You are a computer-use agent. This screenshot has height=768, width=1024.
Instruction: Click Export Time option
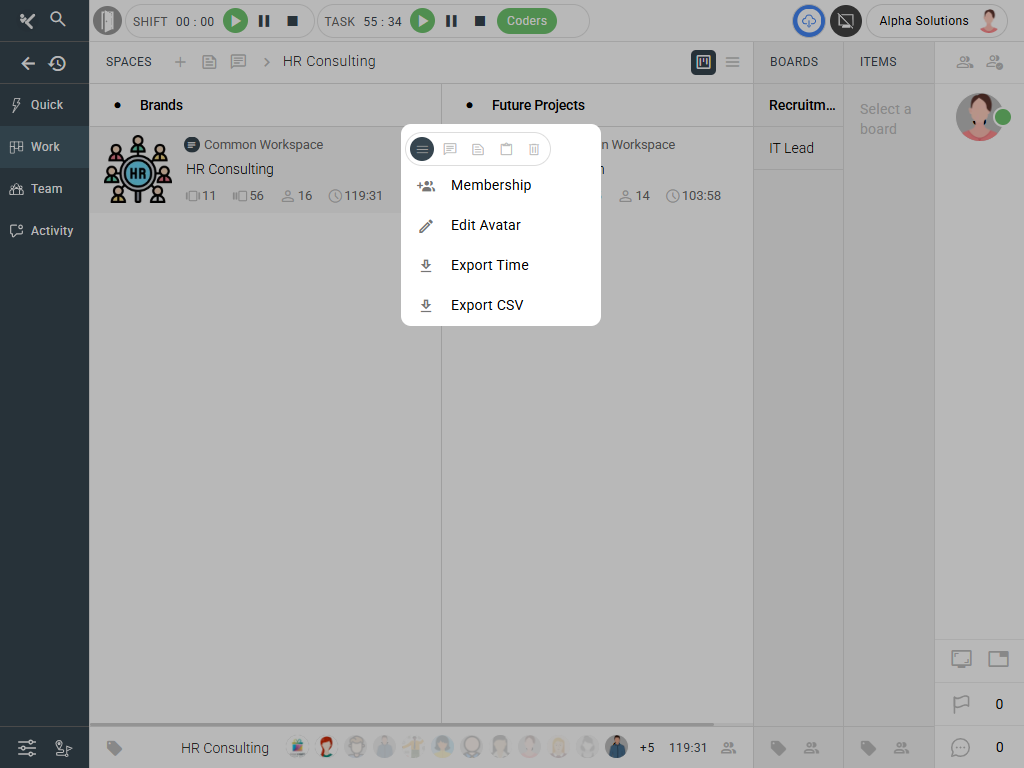pyautogui.click(x=489, y=265)
